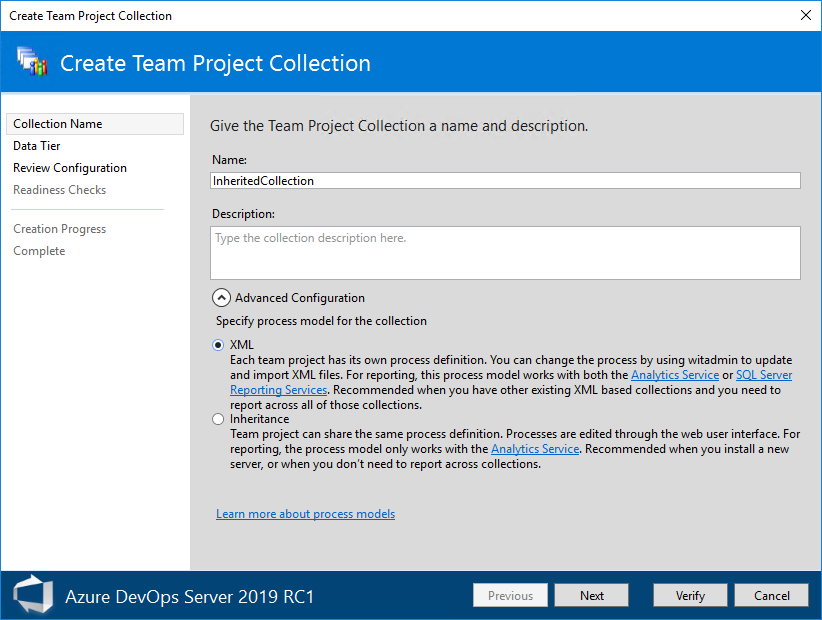The height and width of the screenshot is (620, 822).
Task: Open the Data Tier wizard step
Action: click(37, 146)
